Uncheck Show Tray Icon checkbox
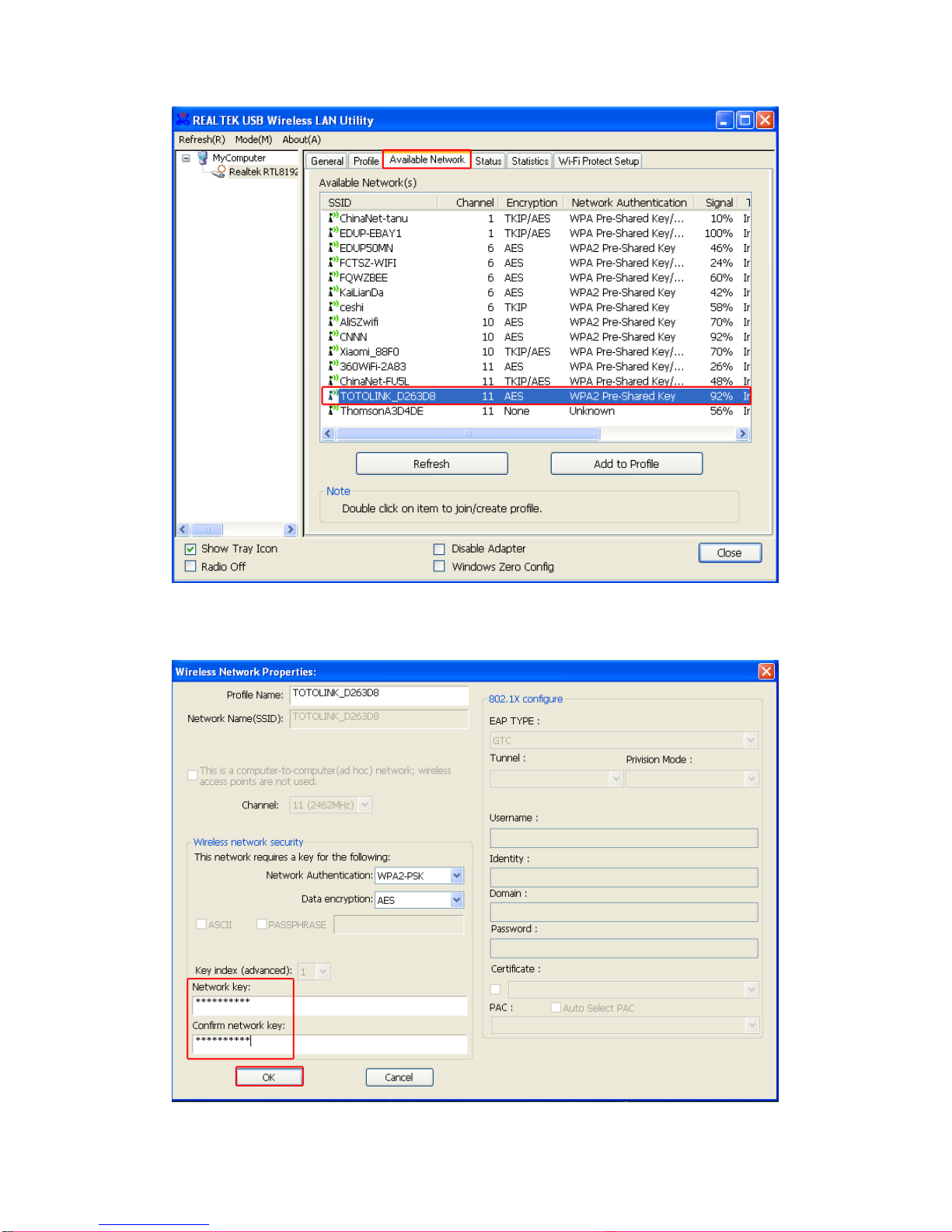 (x=190, y=549)
